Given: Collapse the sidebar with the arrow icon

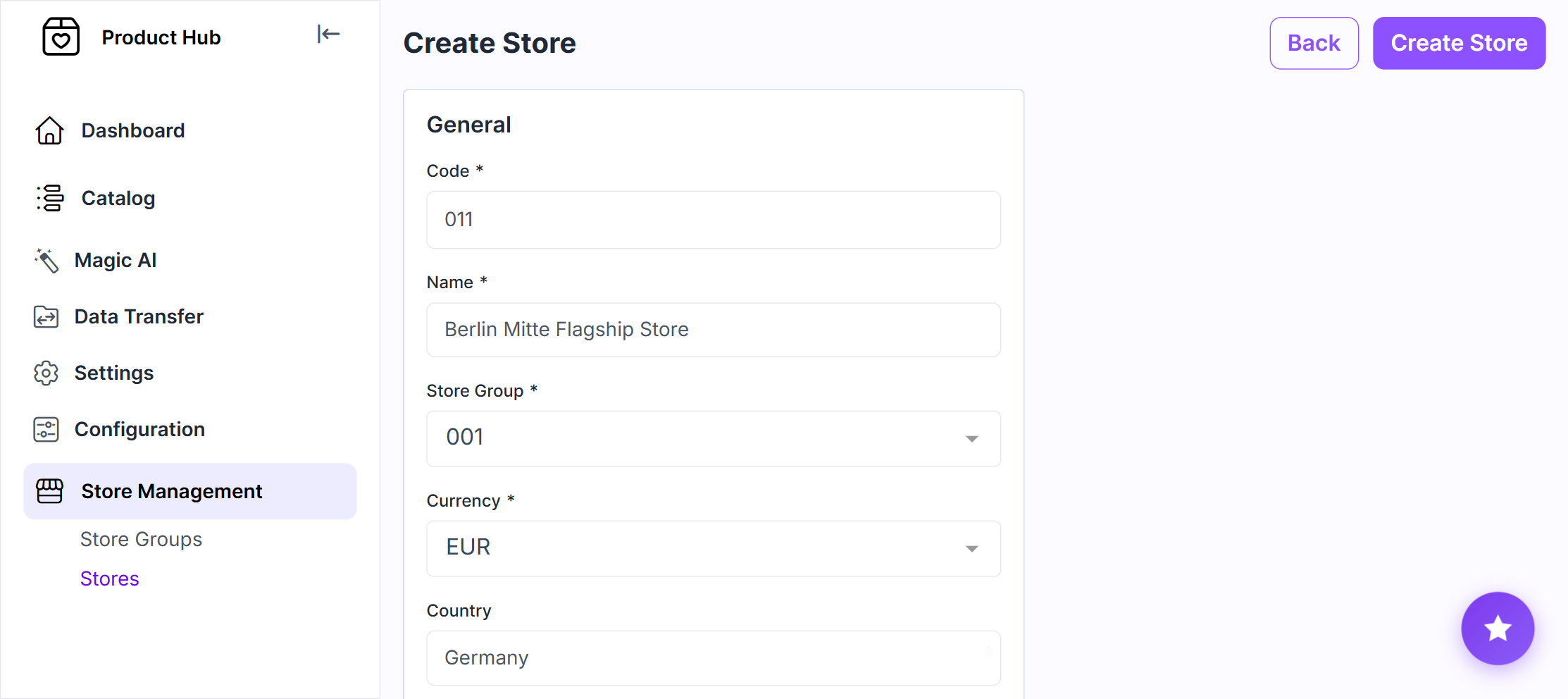Looking at the screenshot, I should click(328, 34).
